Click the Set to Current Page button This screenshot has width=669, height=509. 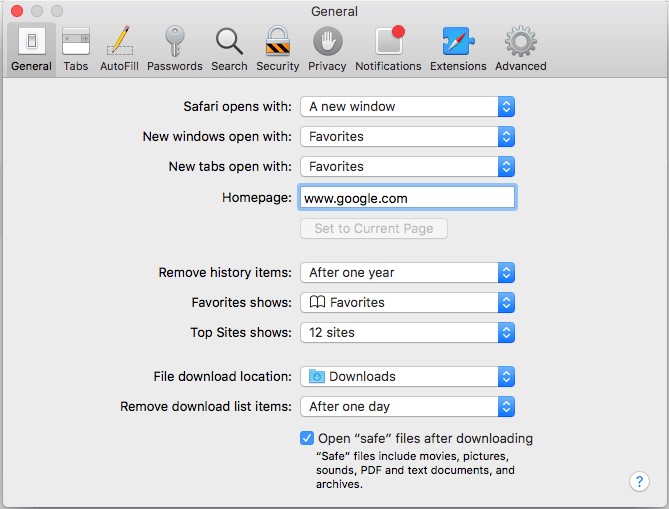pos(374,229)
